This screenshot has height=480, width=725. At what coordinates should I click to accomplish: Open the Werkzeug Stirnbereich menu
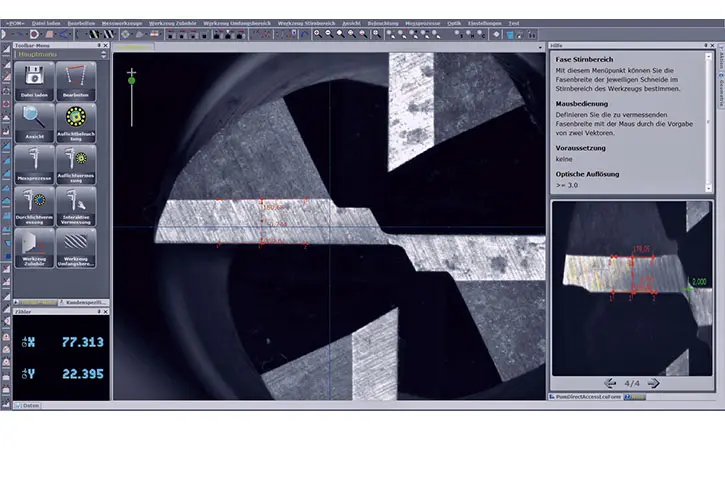pyautogui.click(x=304, y=21)
